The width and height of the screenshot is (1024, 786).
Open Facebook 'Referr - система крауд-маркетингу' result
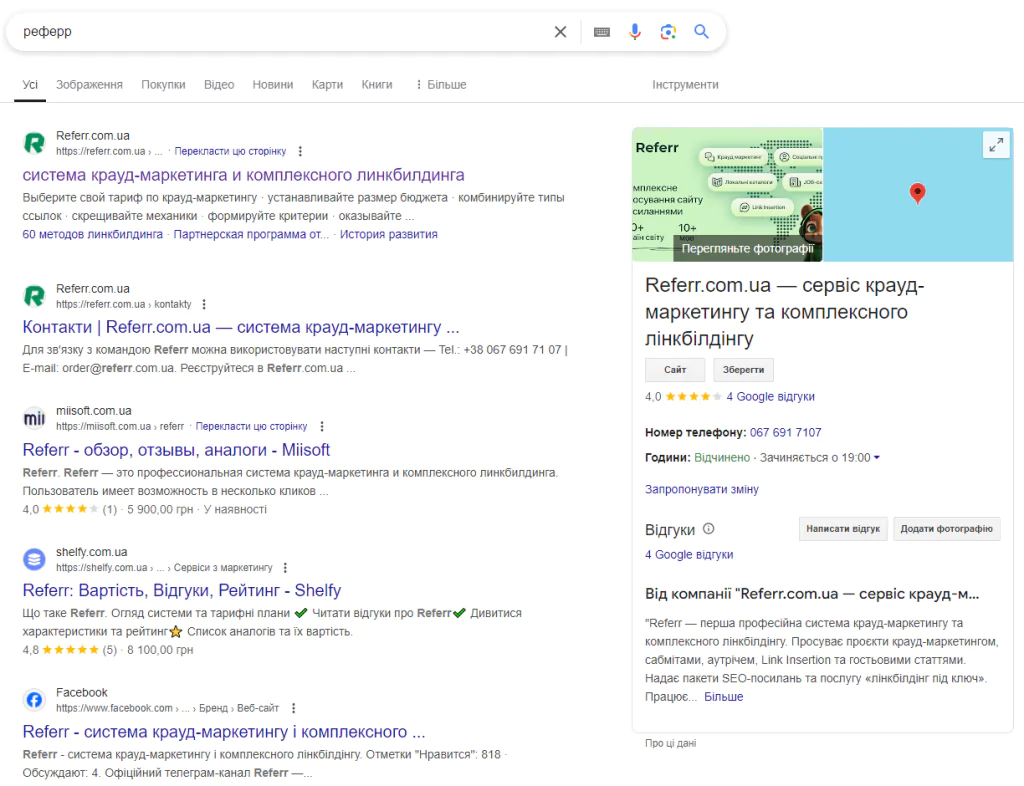coord(224,732)
